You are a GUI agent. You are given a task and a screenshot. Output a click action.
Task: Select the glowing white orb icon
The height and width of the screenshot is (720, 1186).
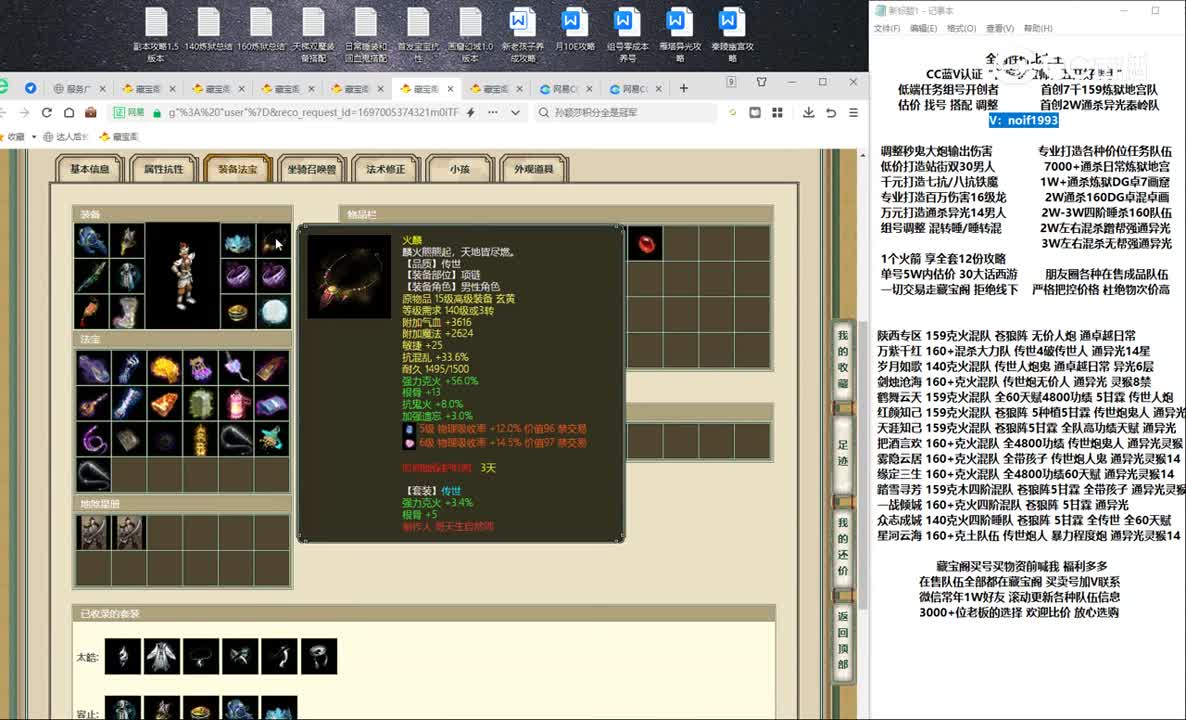pos(274,312)
